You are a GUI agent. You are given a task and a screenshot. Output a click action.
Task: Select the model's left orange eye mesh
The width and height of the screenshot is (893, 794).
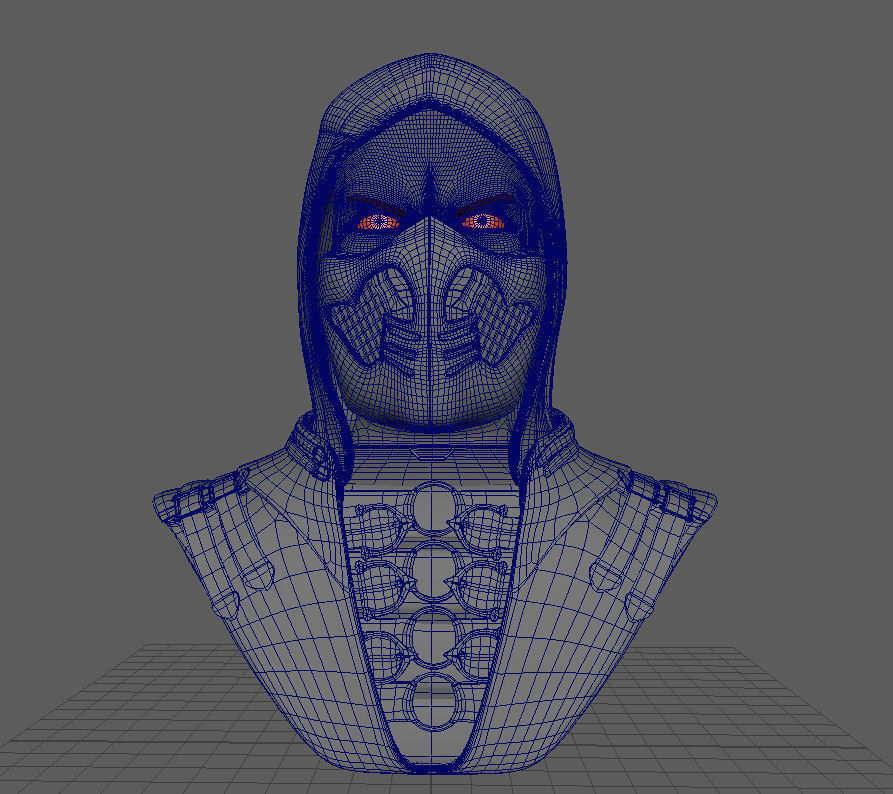click(379, 222)
